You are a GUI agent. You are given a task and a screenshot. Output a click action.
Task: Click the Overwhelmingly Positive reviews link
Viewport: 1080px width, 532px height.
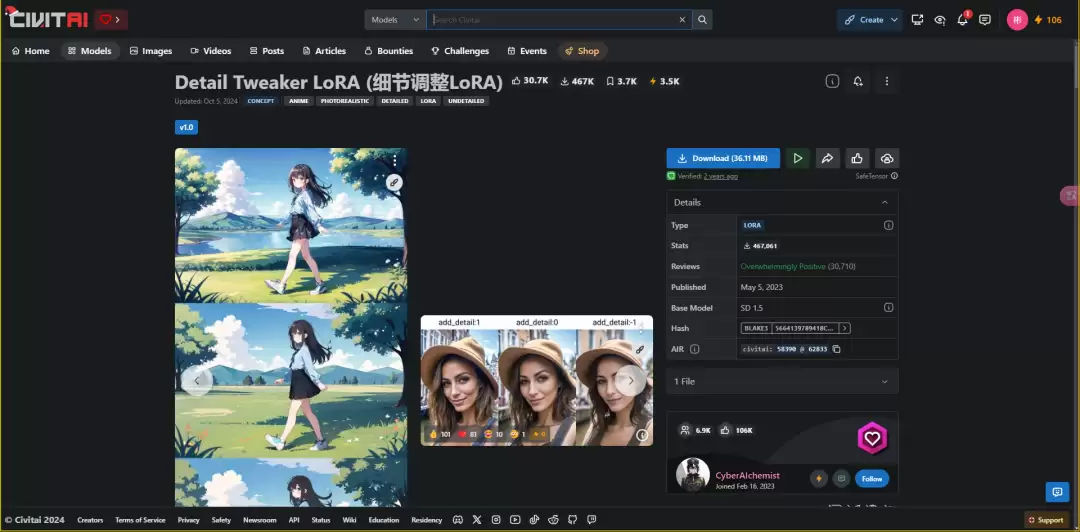coord(782,266)
